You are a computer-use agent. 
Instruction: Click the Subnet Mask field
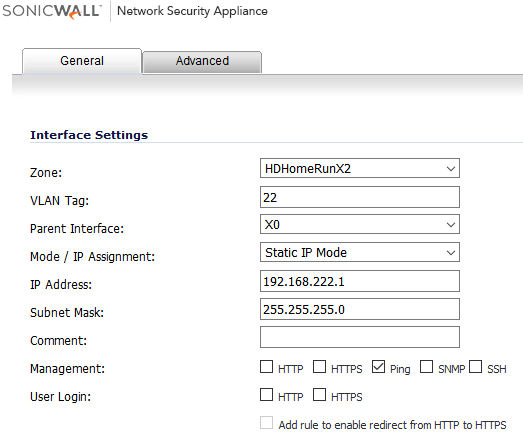360,309
